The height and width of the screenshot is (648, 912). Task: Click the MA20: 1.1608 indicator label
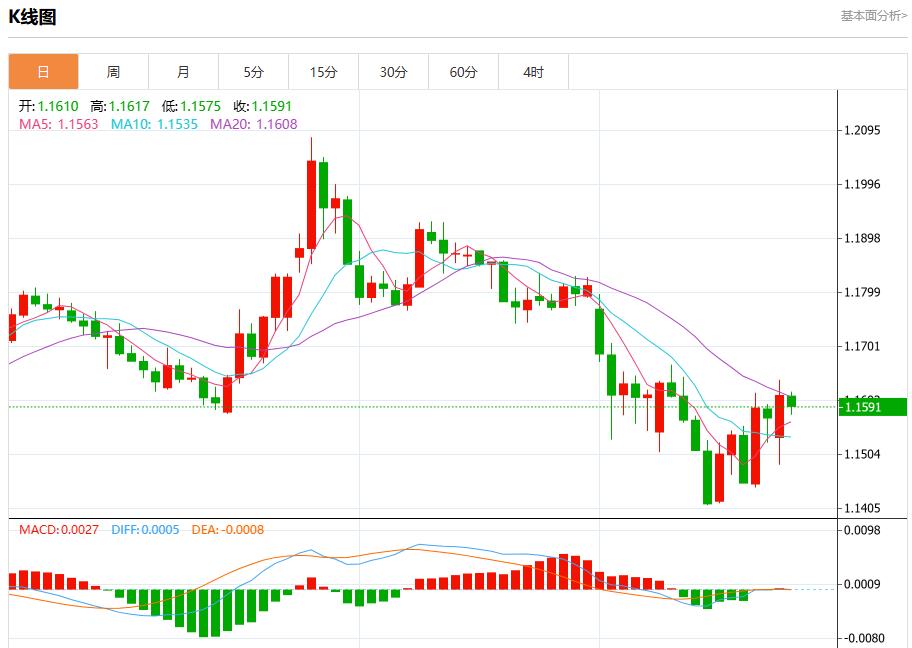tap(254, 124)
